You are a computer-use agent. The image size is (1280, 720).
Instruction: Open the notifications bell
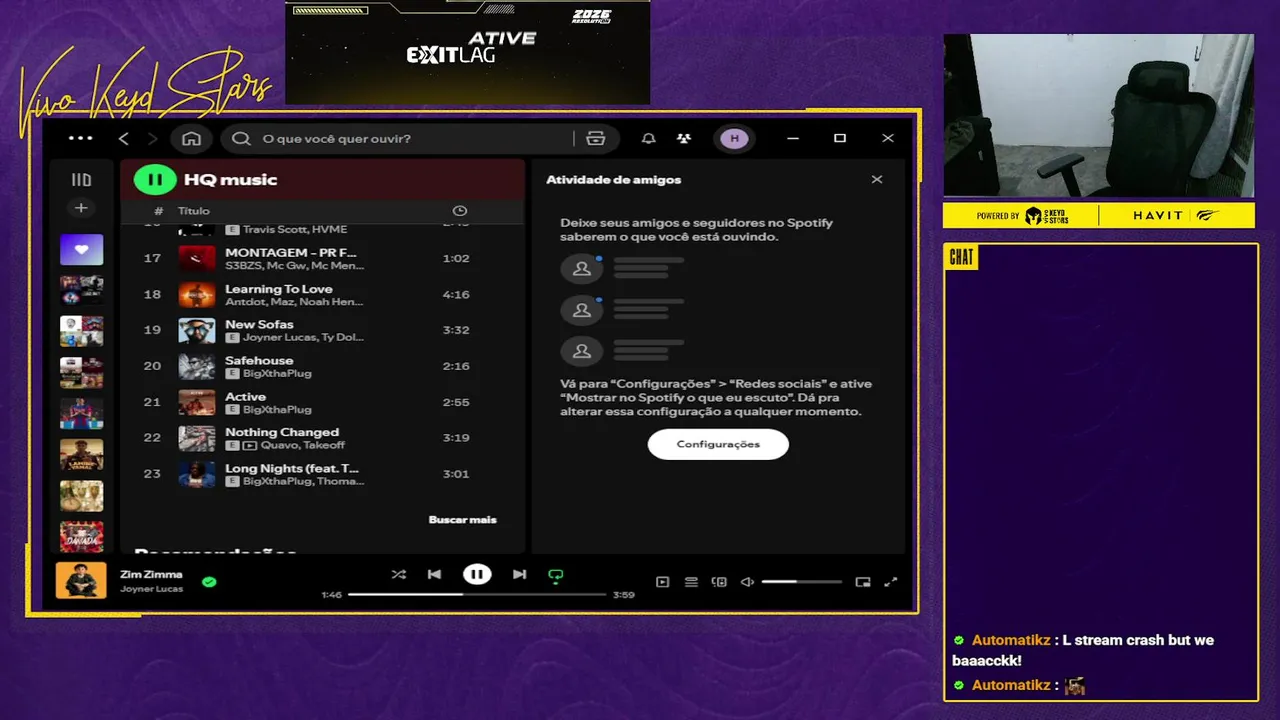648,138
